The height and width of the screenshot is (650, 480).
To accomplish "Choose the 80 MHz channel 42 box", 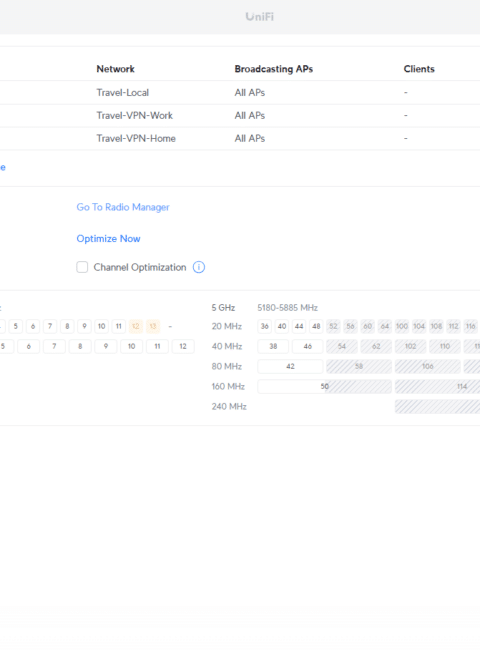I will pos(291,366).
